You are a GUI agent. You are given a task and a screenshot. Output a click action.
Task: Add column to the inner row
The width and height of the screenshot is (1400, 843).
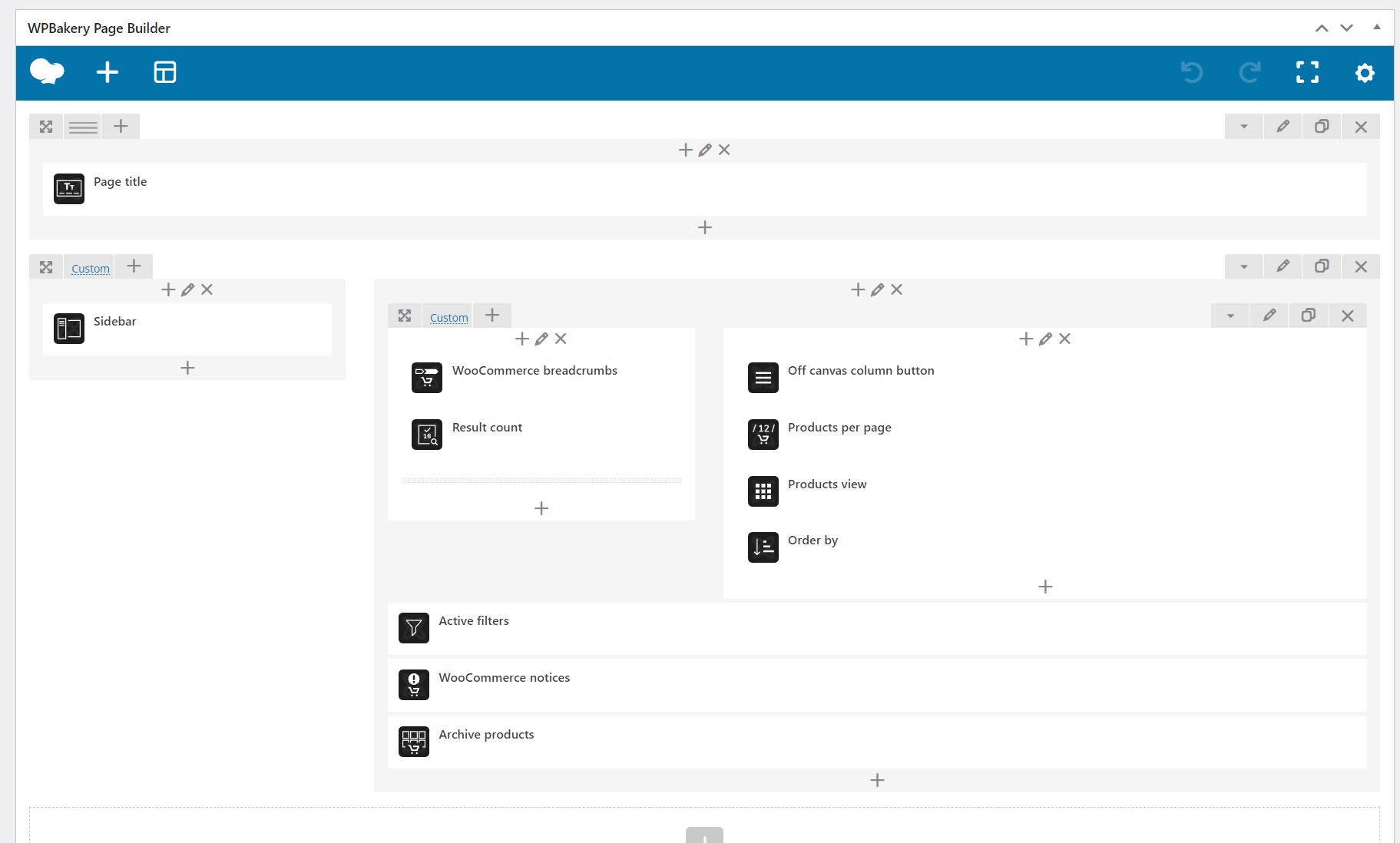492,315
